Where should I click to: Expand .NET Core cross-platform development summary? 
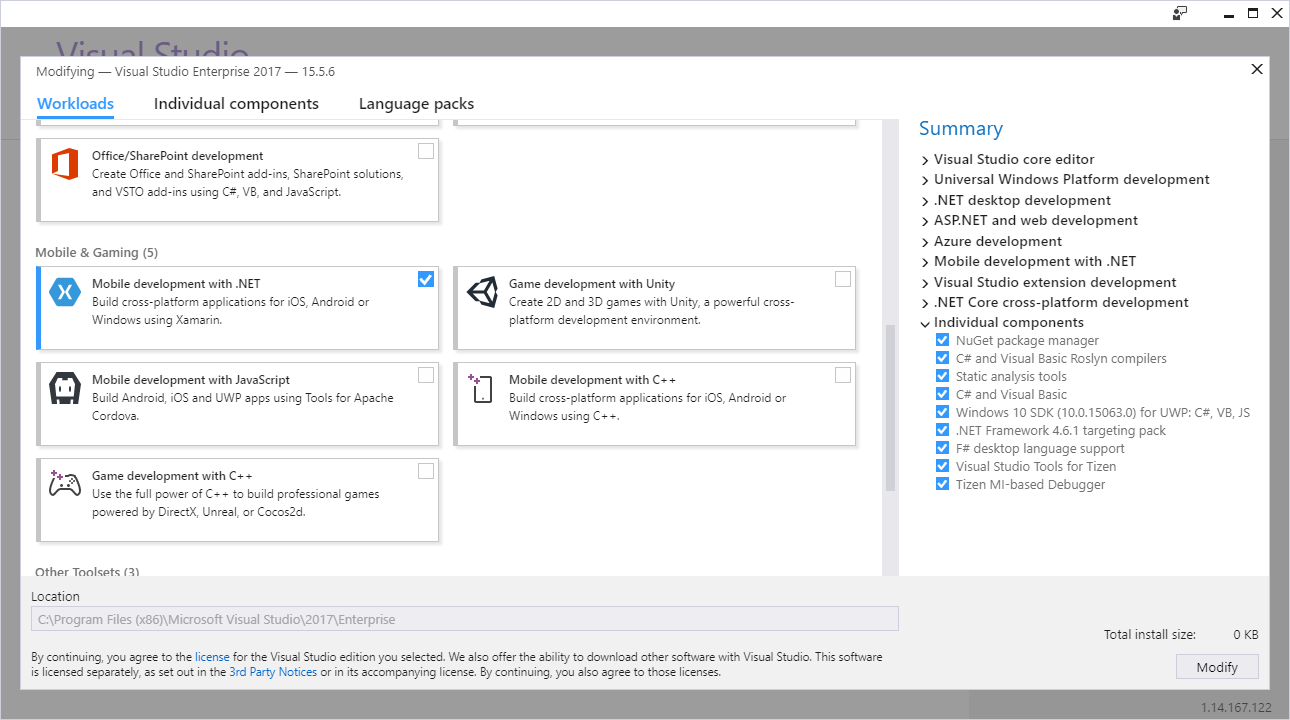click(x=925, y=303)
